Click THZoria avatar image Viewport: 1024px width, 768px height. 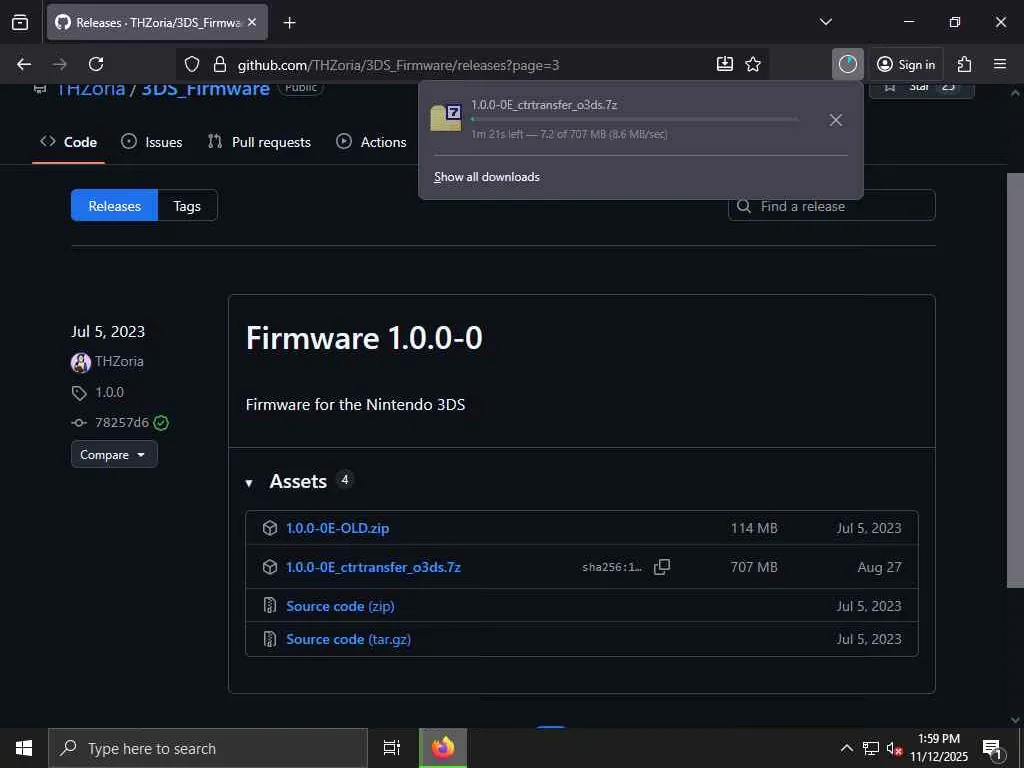pyautogui.click(x=81, y=362)
